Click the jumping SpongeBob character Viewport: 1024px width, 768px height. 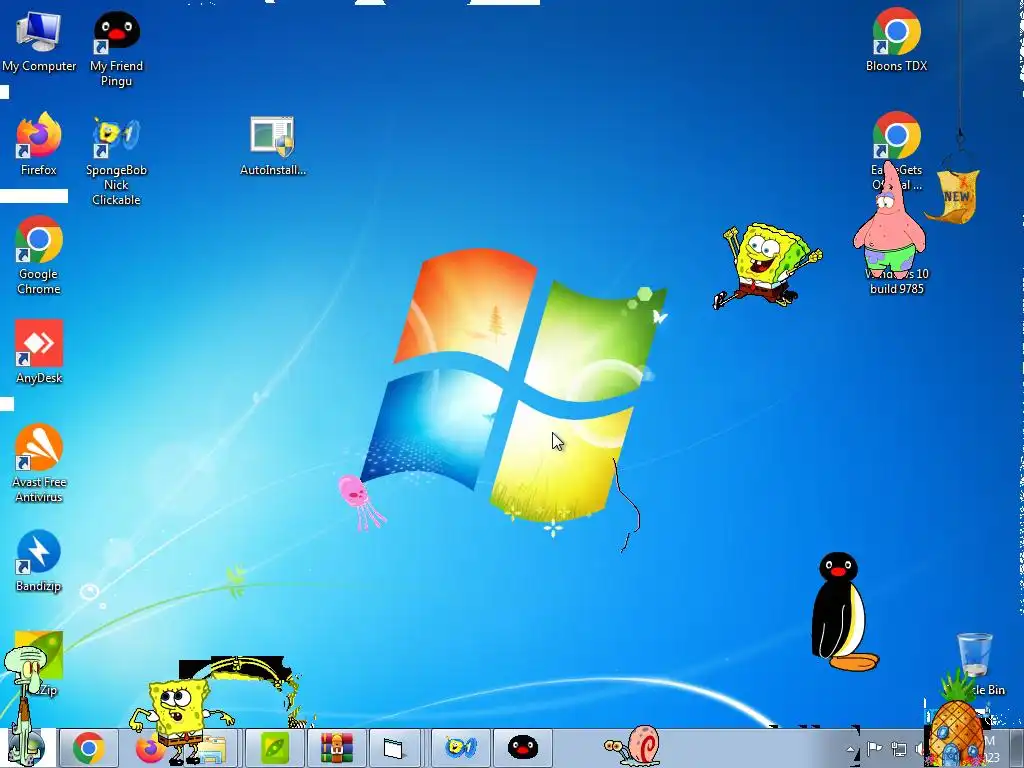[x=767, y=264]
